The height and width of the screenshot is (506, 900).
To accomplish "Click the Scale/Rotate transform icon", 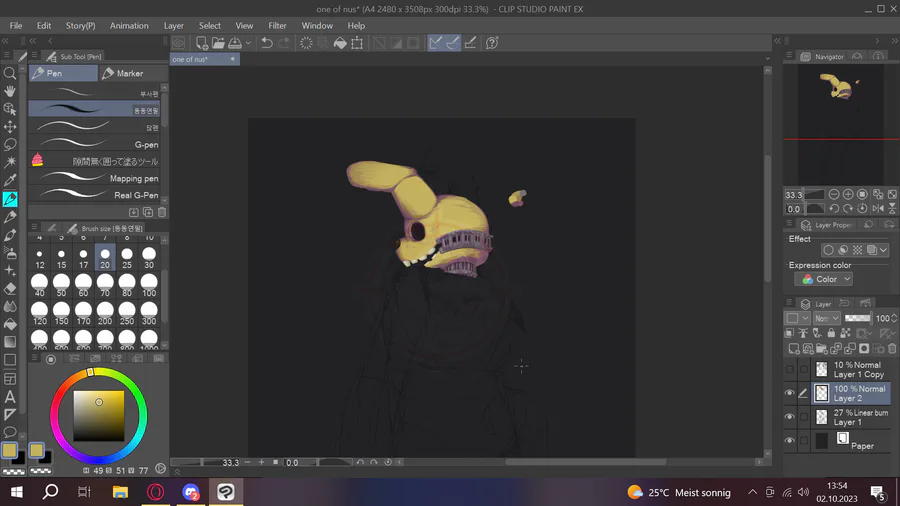I will click(357, 42).
